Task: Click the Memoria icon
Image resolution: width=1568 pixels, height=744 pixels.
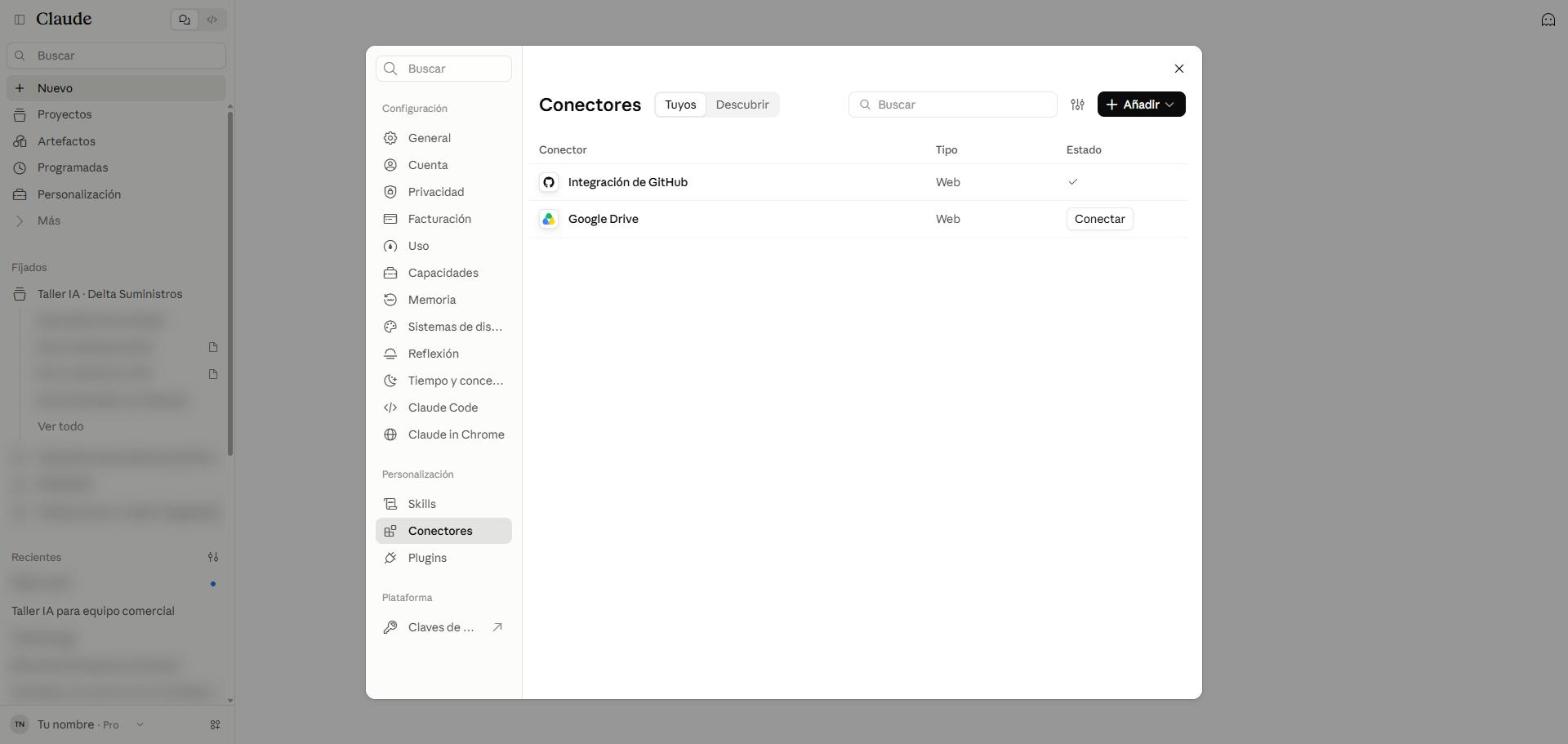Action: click(x=390, y=300)
